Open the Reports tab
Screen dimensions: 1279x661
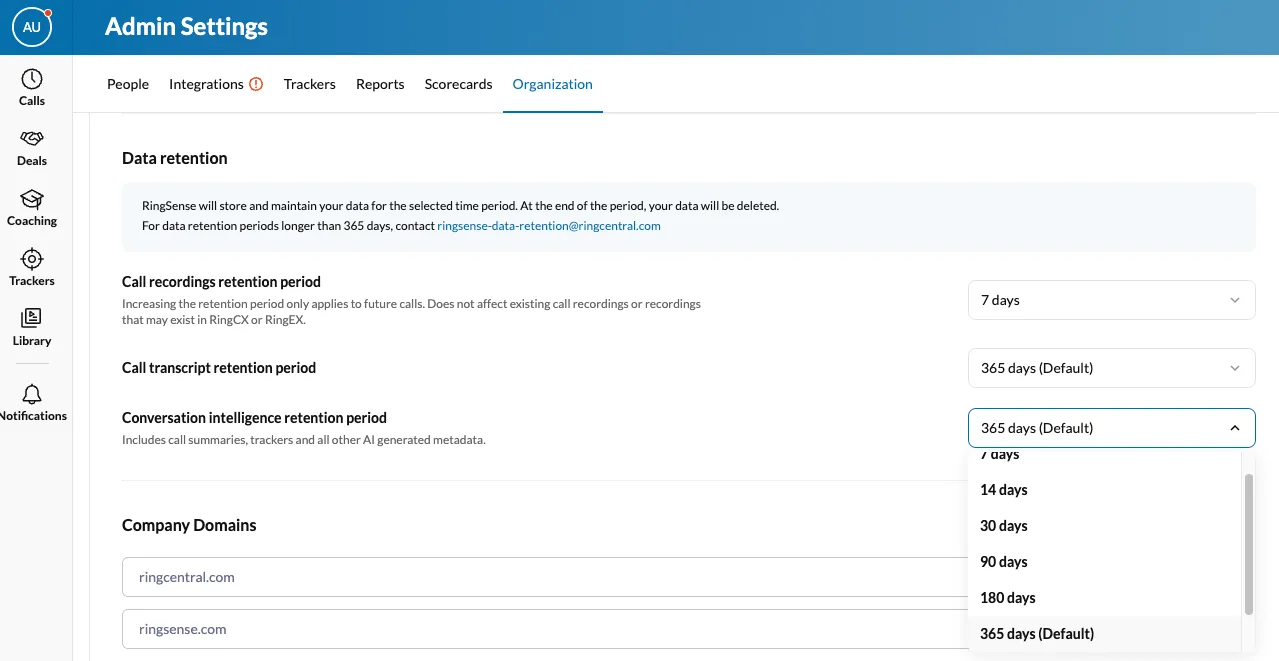point(380,84)
